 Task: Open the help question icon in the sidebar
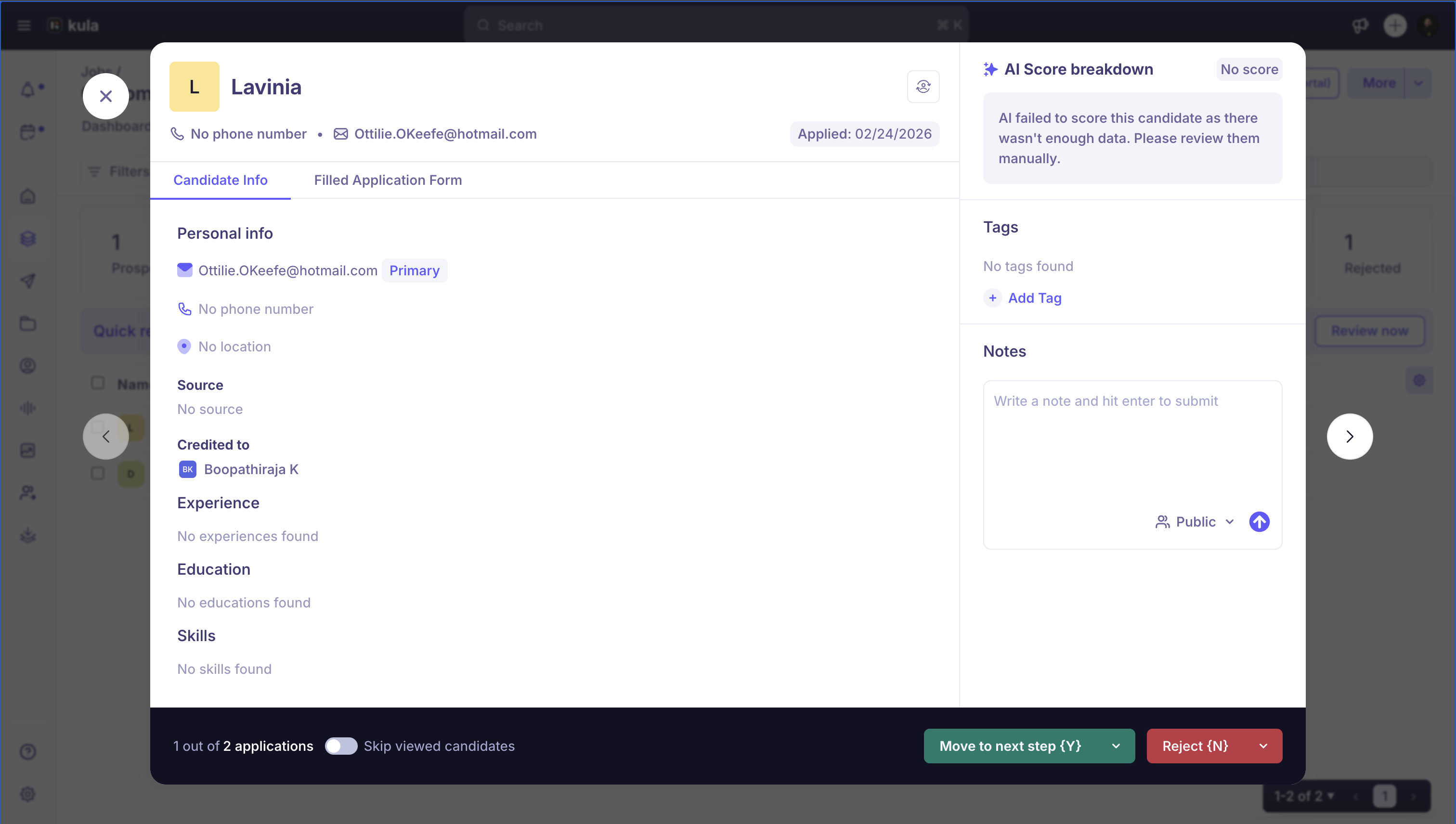point(28,751)
